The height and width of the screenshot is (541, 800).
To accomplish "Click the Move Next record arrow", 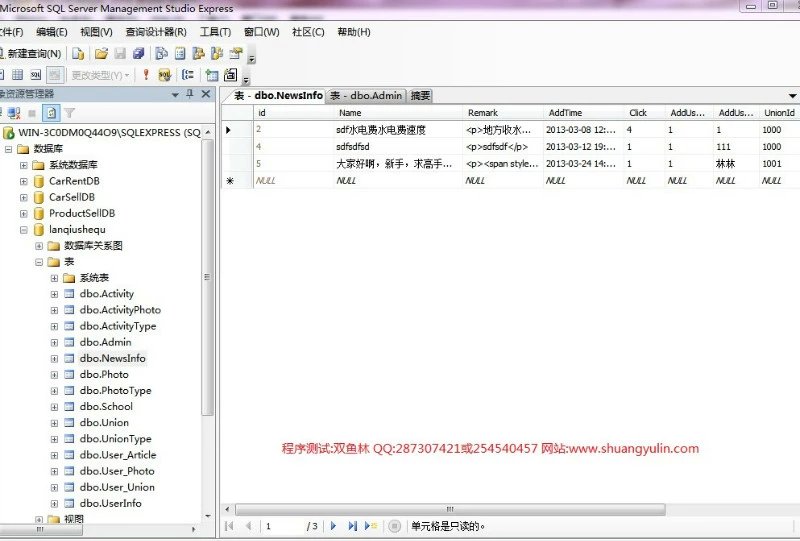I will pyautogui.click(x=334, y=526).
